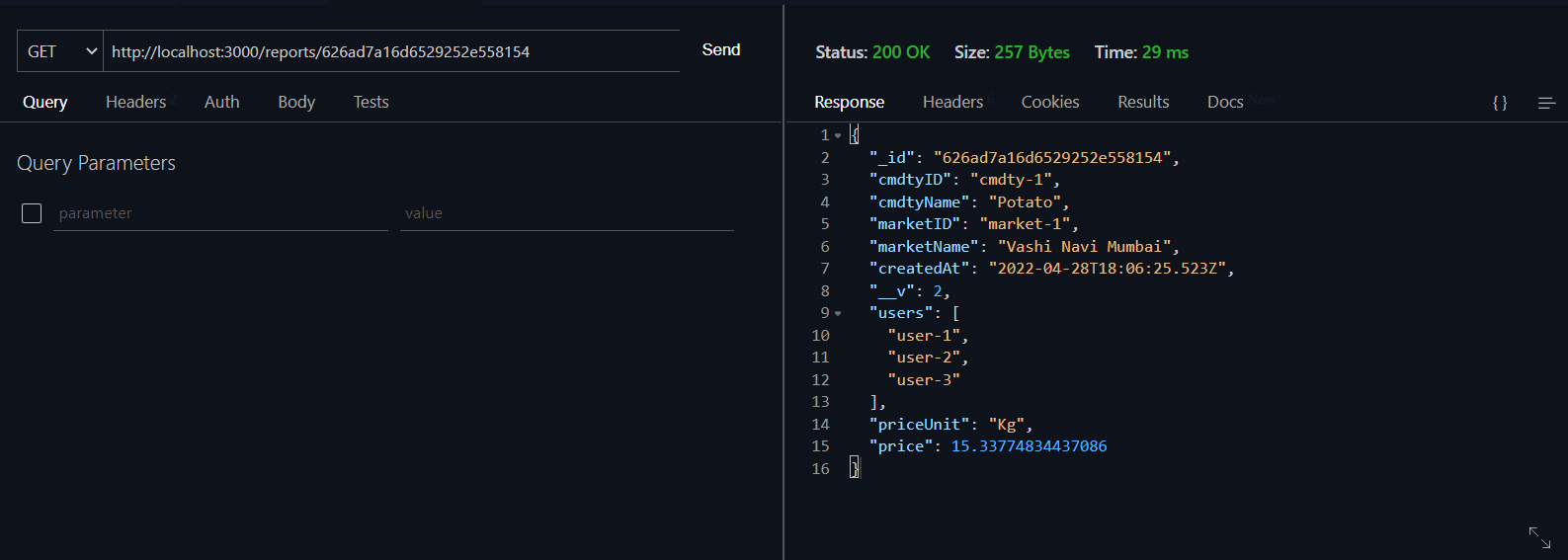The height and width of the screenshot is (560, 1568).
Task: Click the "marketName" key
Action: pos(924,247)
